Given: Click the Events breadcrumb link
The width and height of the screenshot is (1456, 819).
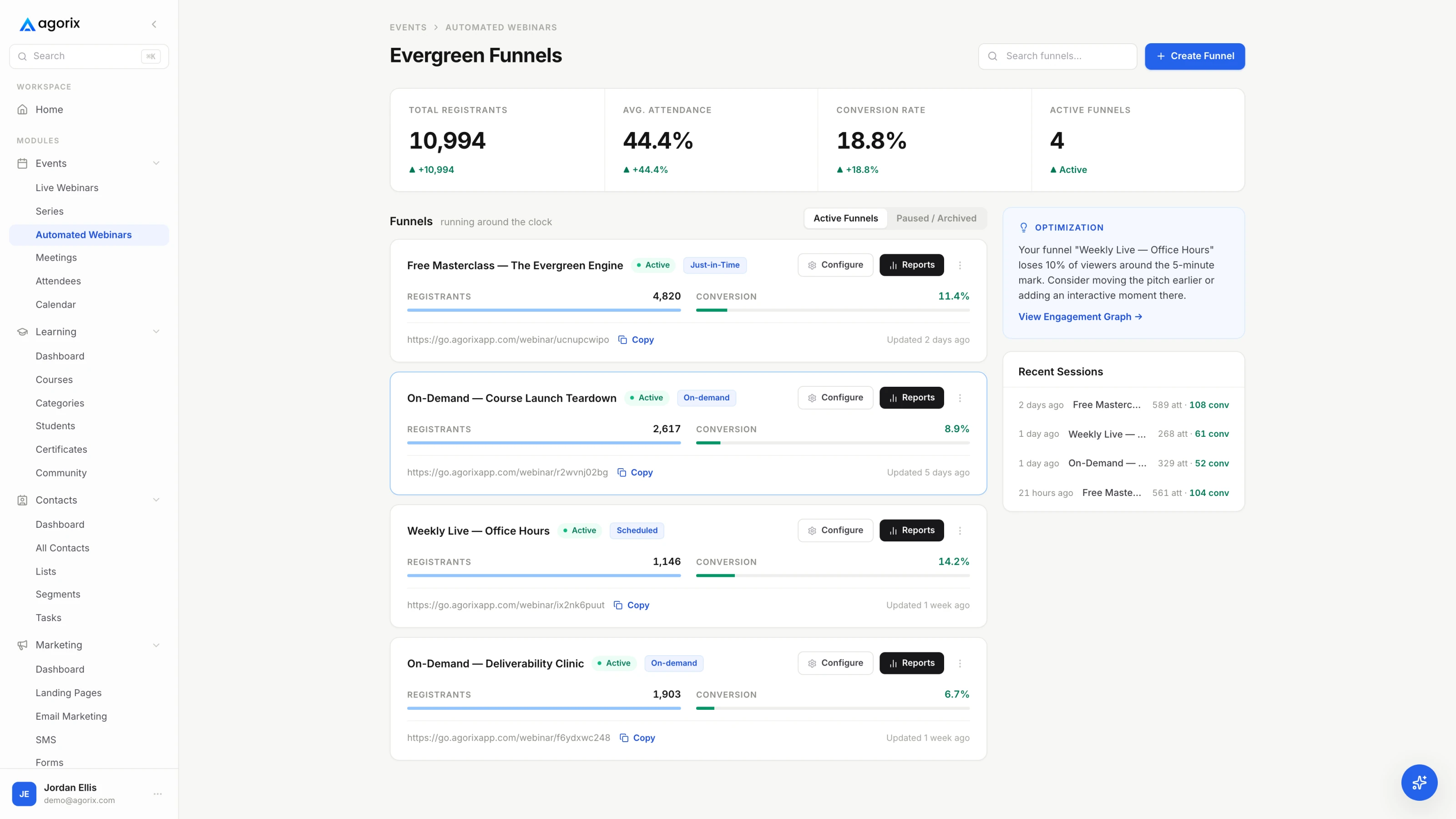Looking at the screenshot, I should (408, 27).
